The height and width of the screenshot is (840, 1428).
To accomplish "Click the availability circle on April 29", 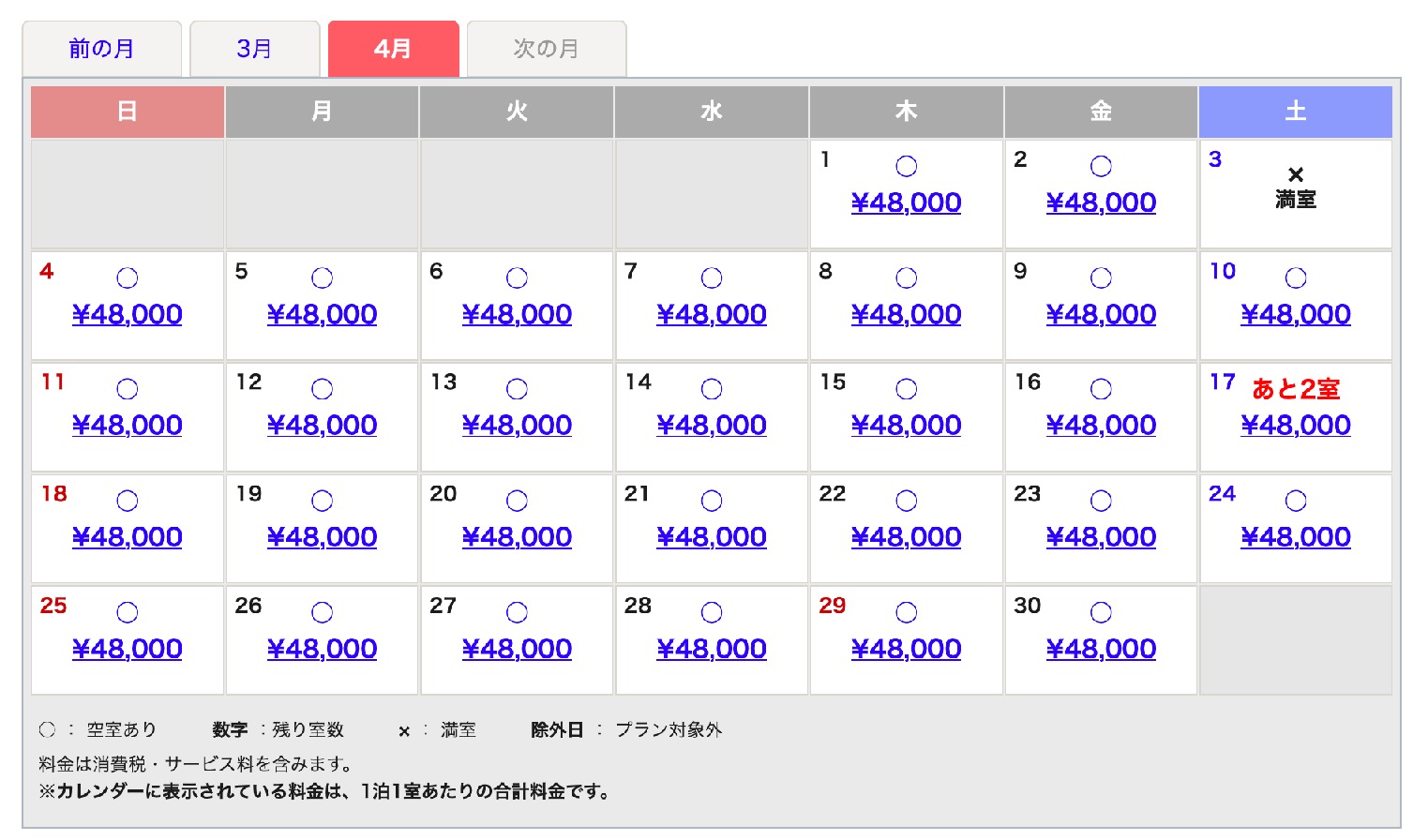I will coord(906,612).
